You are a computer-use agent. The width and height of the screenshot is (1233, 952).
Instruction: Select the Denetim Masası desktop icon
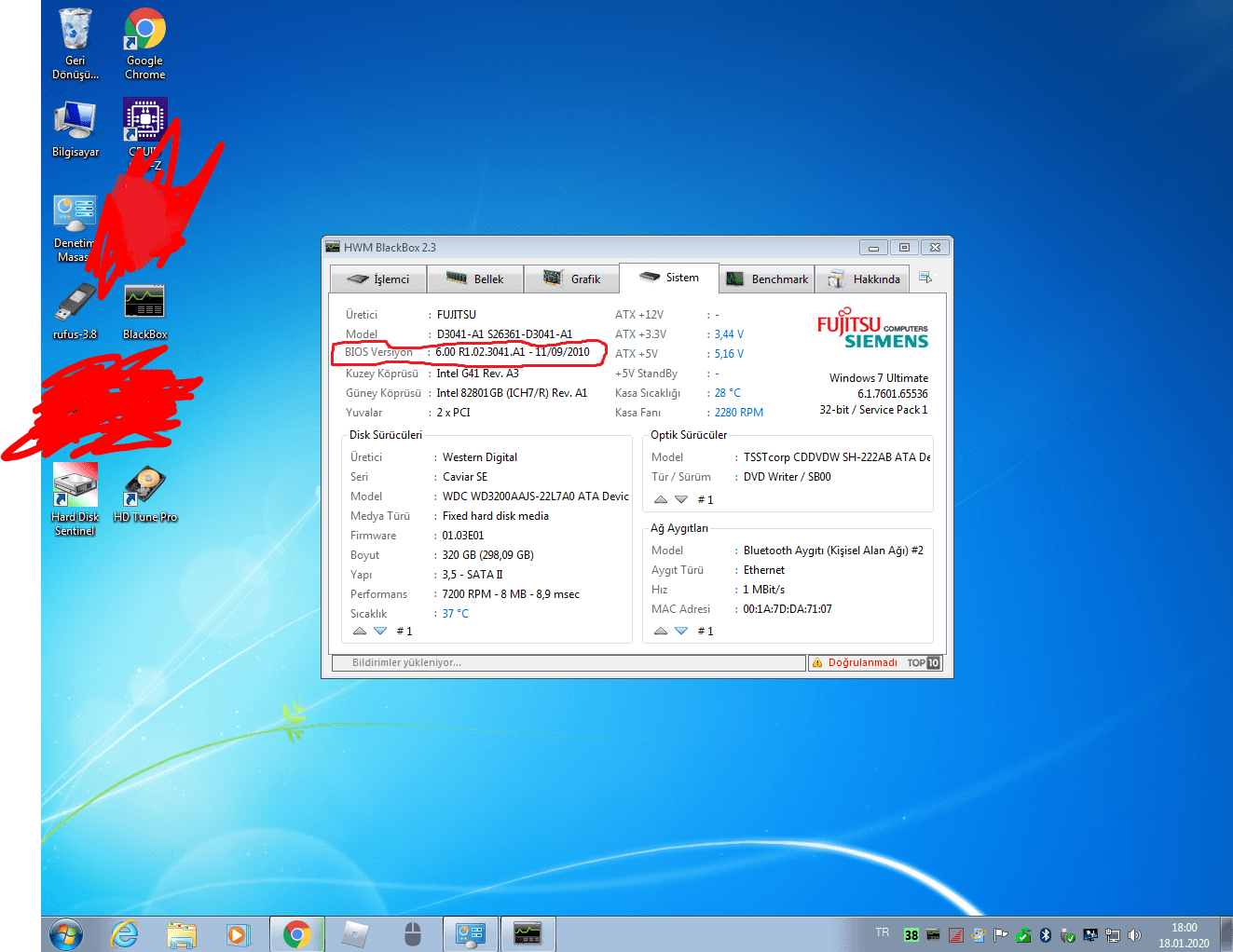pos(75,228)
